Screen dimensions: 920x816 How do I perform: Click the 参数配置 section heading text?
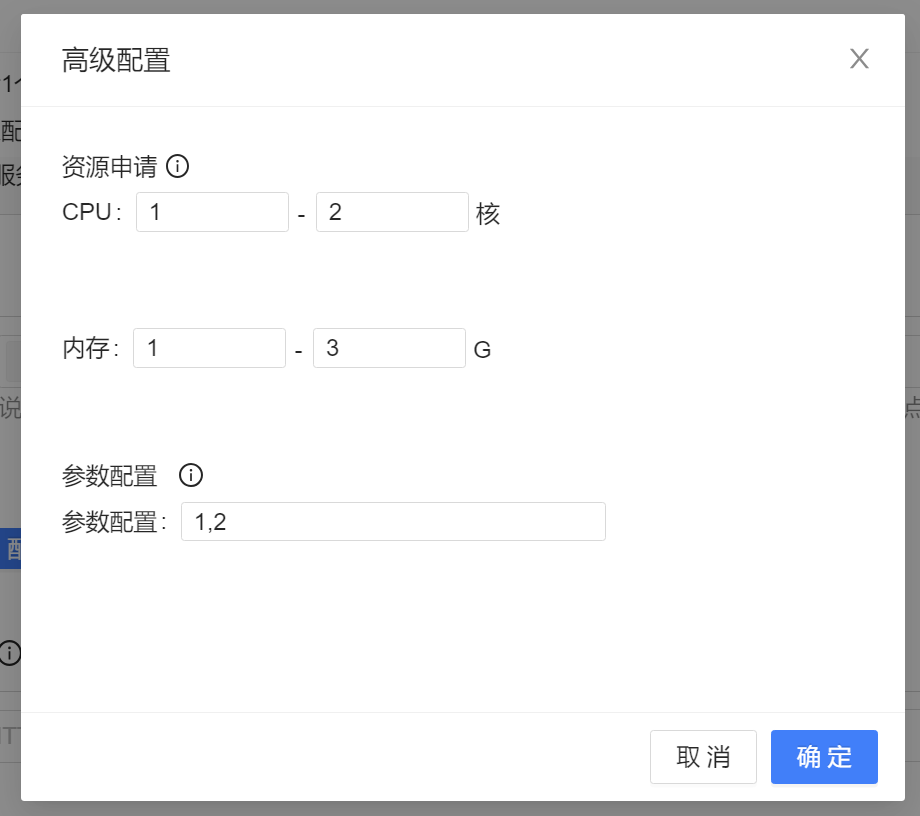110,476
